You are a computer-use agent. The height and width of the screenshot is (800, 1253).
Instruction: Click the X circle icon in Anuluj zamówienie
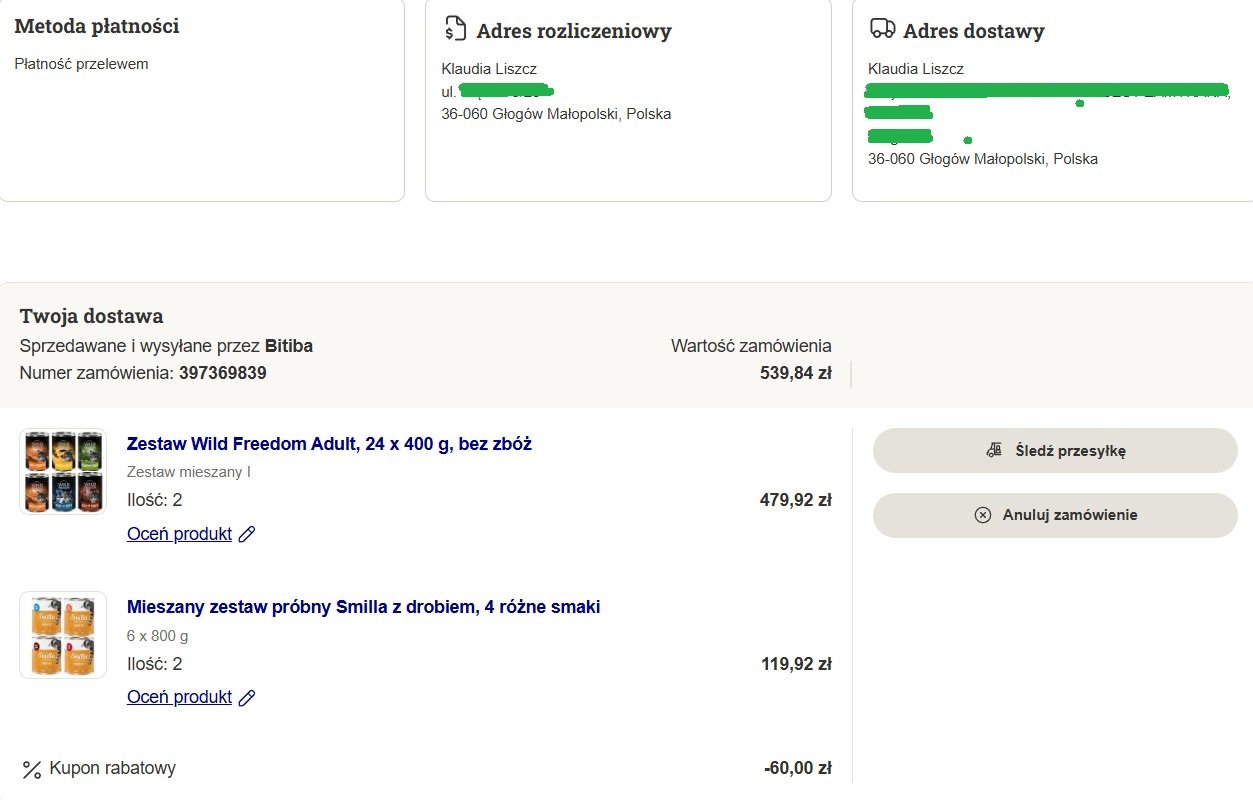tap(983, 515)
